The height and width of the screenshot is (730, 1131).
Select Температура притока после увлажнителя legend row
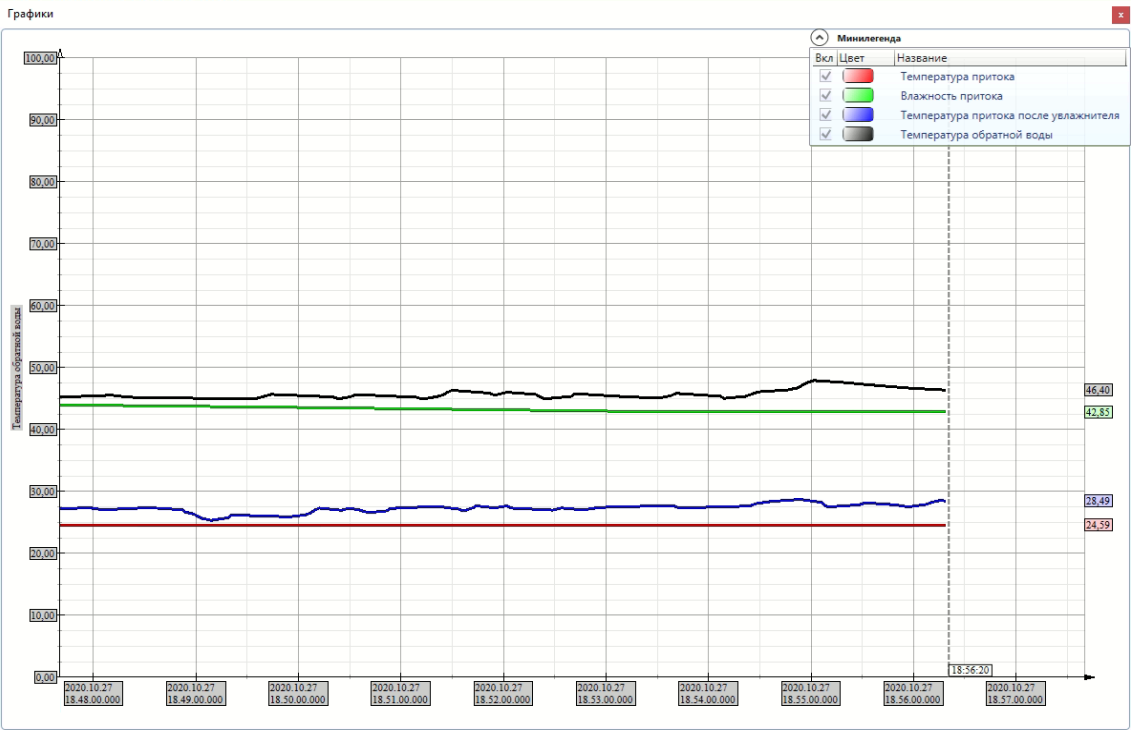[x=1009, y=115]
